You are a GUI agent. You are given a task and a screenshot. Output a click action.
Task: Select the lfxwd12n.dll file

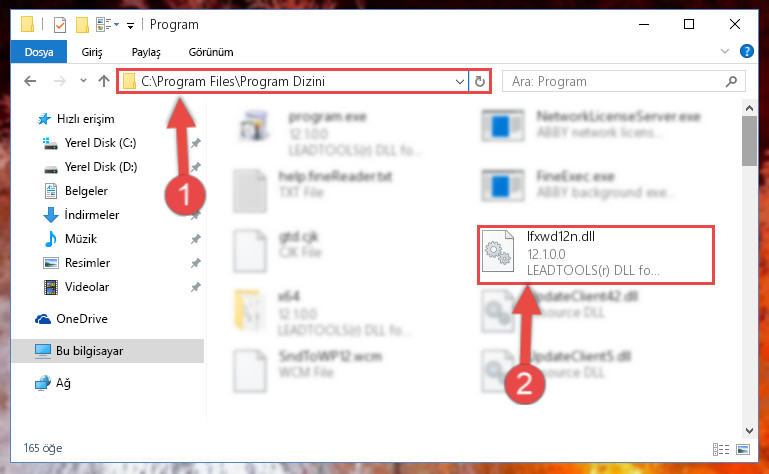(x=596, y=255)
